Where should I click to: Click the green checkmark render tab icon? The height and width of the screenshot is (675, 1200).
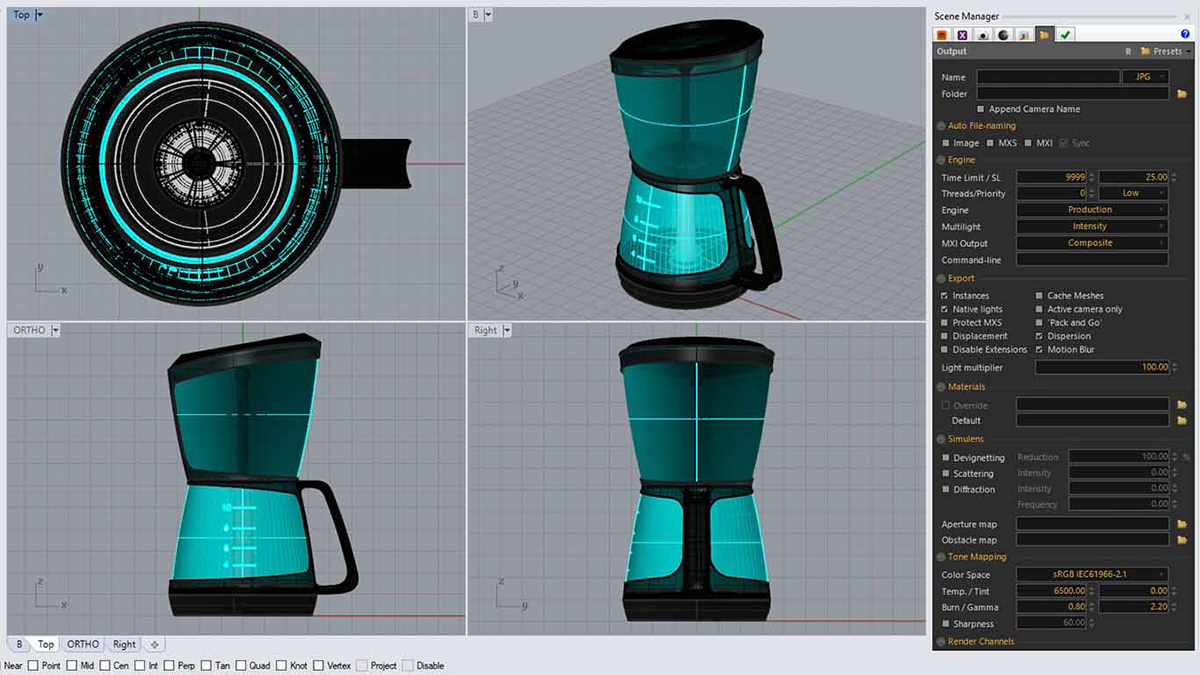point(1065,34)
